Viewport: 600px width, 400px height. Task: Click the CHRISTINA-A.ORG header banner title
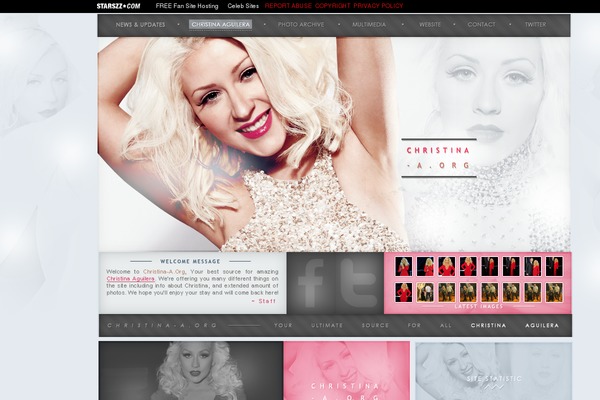439,158
